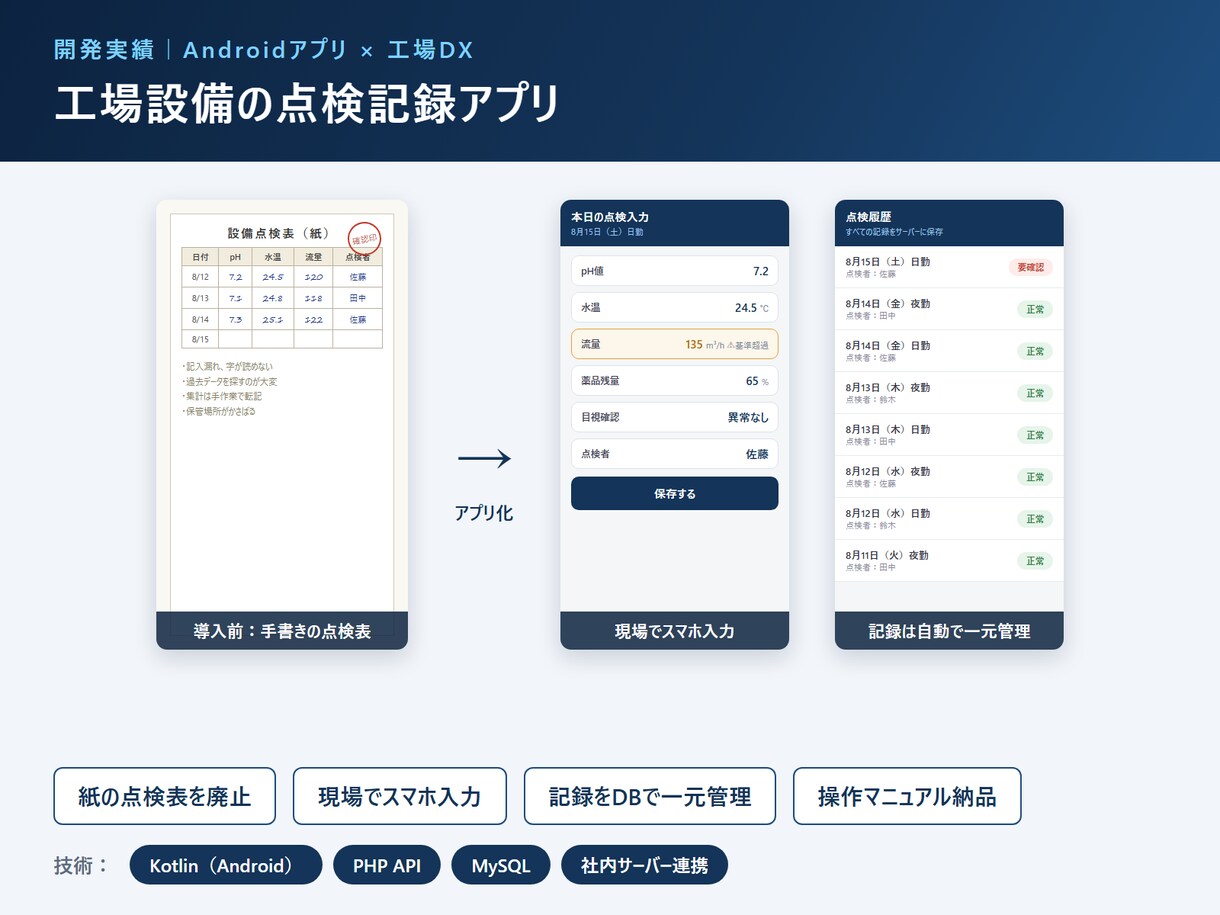Viewport: 1220px width, 915px height.
Task: Click the 開発実績 Androidアプリ × 工場DX subtitle
Action: (x=264, y=49)
